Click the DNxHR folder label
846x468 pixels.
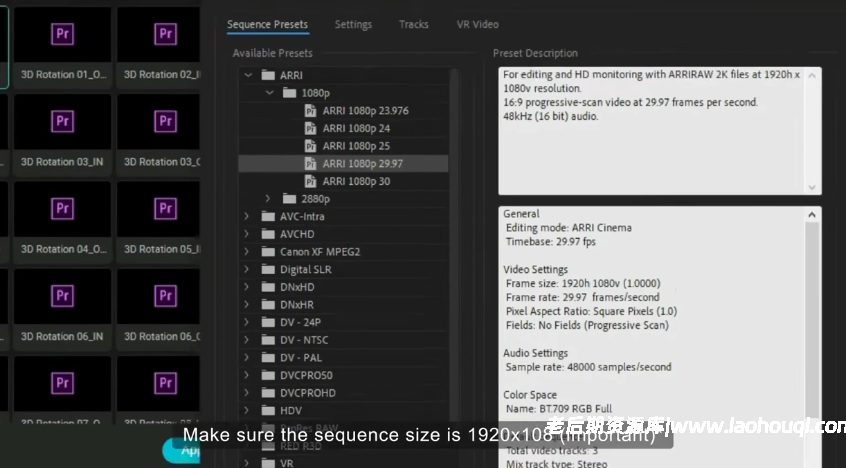point(297,304)
